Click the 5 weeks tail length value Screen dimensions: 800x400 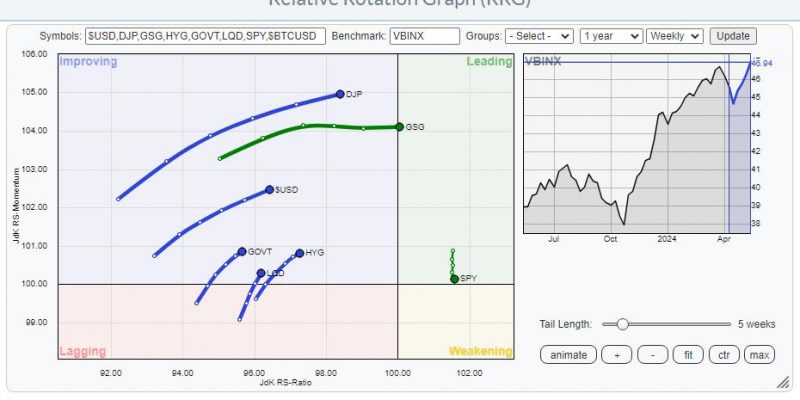(x=756, y=324)
